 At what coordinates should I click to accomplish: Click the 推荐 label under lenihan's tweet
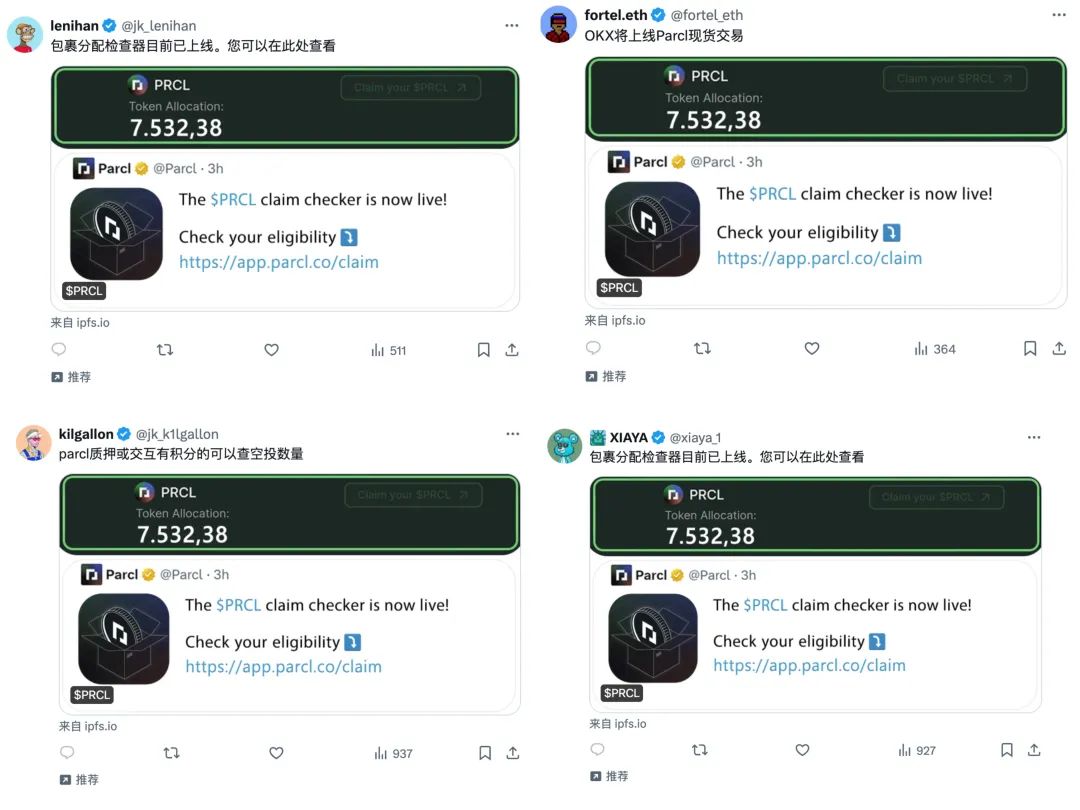[79, 377]
